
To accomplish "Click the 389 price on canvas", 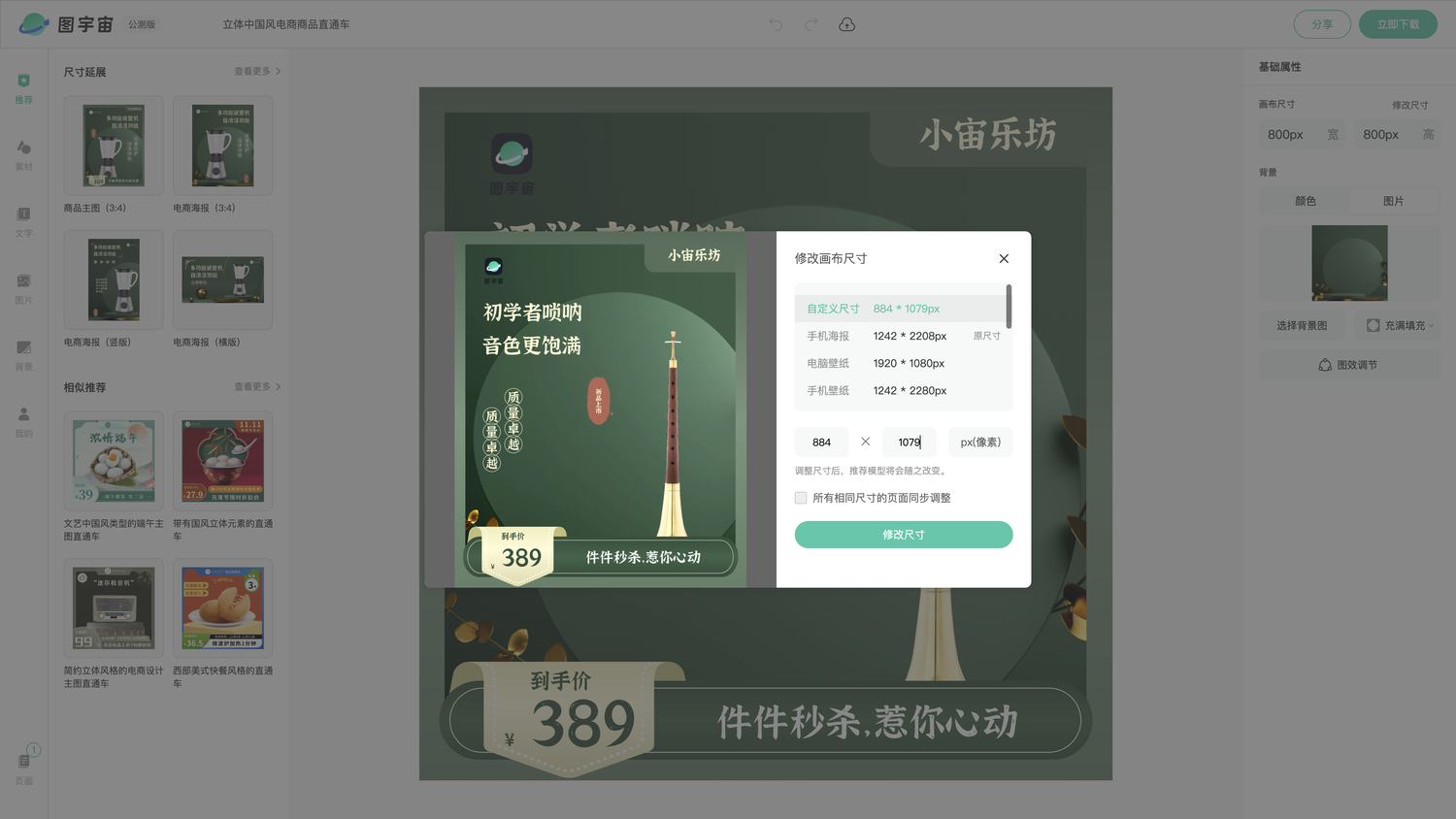I will (x=583, y=723).
